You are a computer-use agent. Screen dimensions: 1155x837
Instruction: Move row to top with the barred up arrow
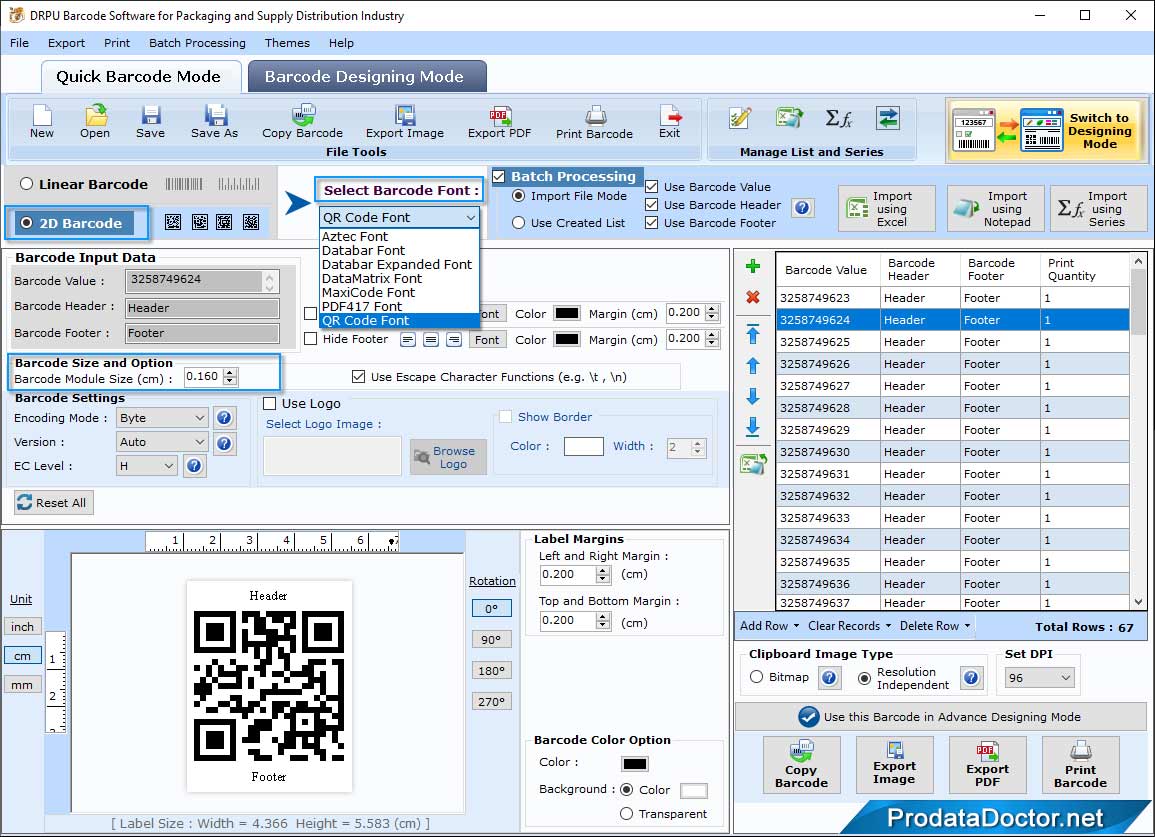click(x=753, y=334)
